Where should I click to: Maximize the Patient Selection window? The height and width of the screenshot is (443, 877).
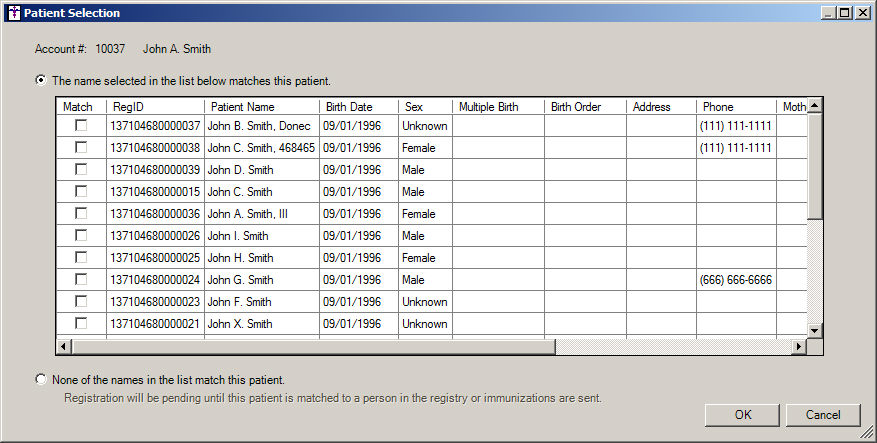click(x=846, y=13)
